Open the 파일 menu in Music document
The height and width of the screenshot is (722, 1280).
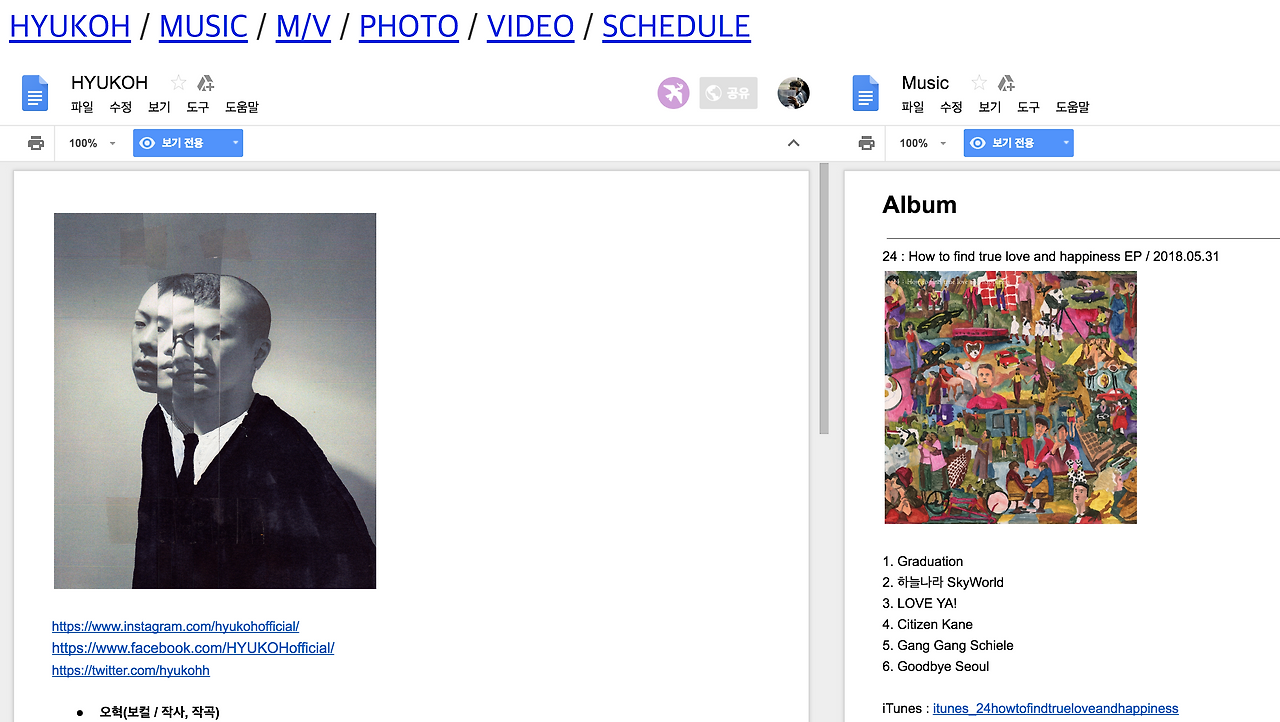(913, 107)
